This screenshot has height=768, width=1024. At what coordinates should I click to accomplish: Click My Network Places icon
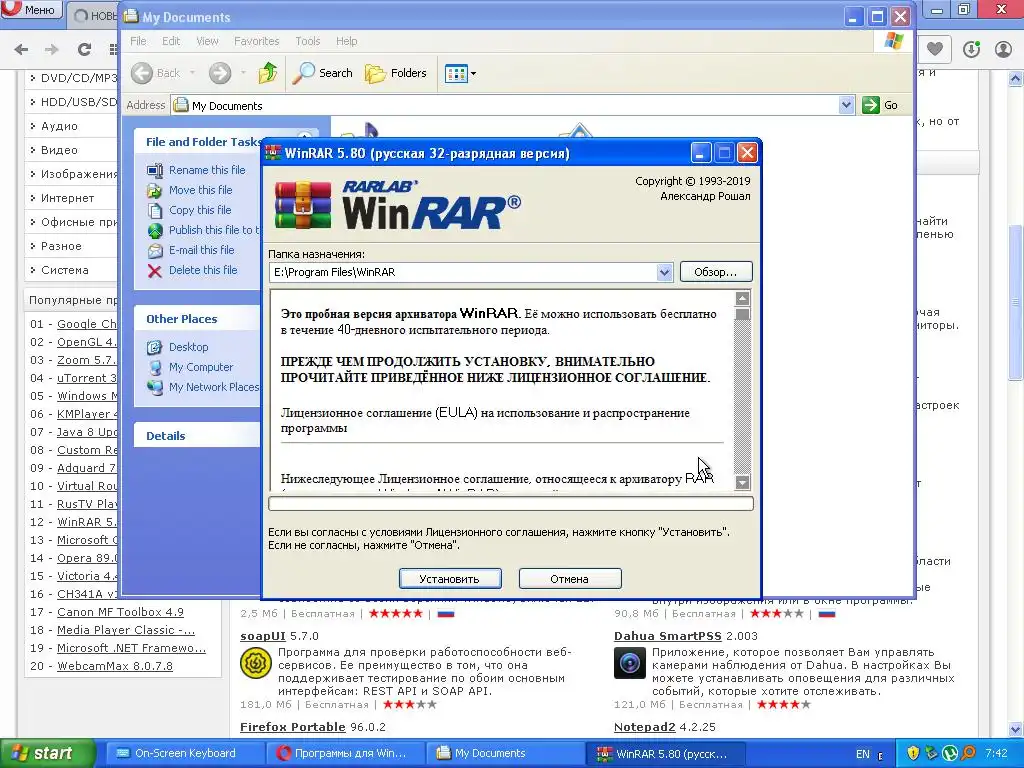tap(155, 387)
